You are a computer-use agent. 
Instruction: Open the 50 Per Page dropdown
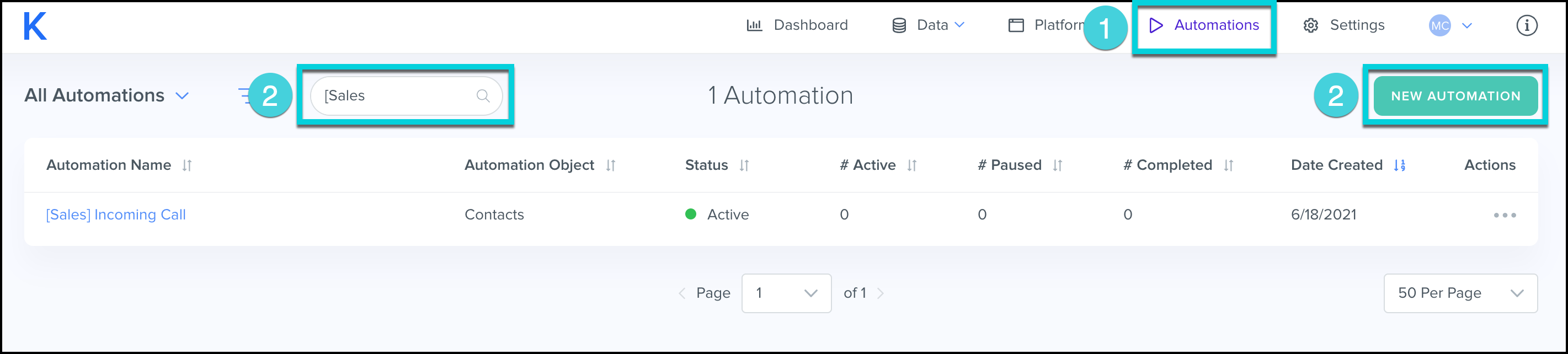(x=1460, y=293)
